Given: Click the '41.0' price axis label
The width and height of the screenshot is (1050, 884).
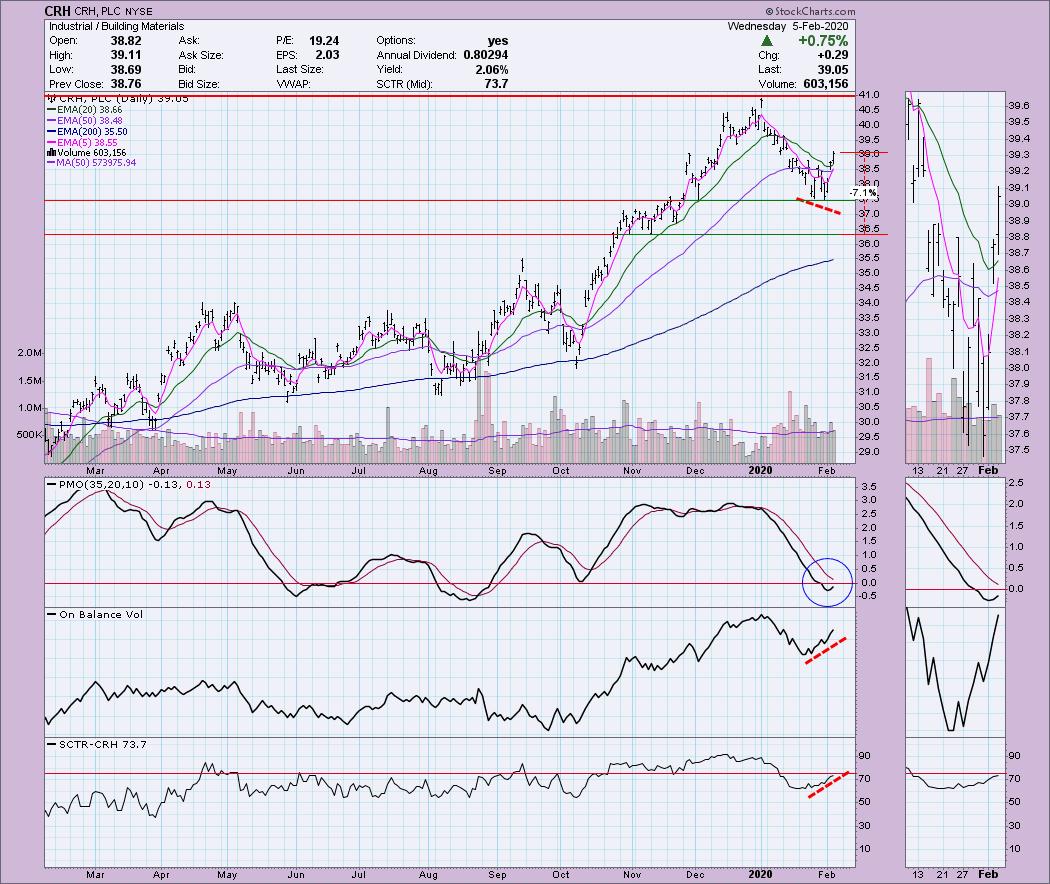Looking at the screenshot, I should 871,95.
